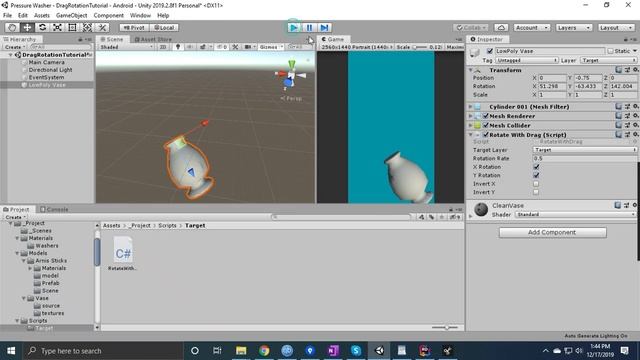
Task: Select the Scale tool
Action: (x=57, y=27)
